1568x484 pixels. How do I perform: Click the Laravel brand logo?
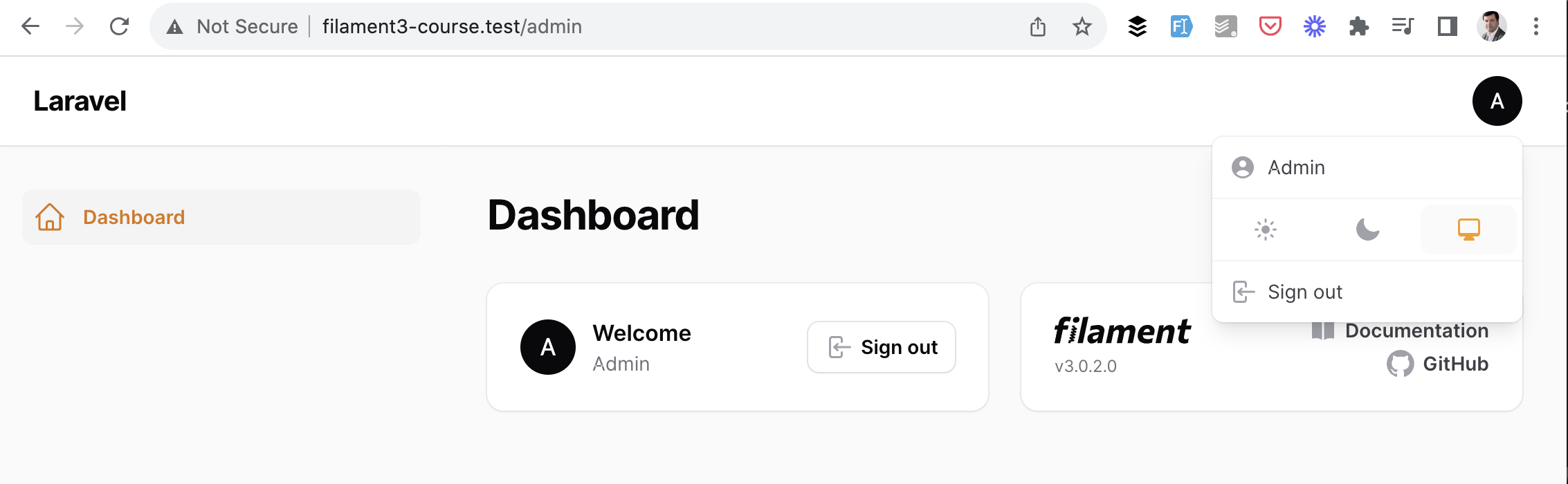pos(80,101)
